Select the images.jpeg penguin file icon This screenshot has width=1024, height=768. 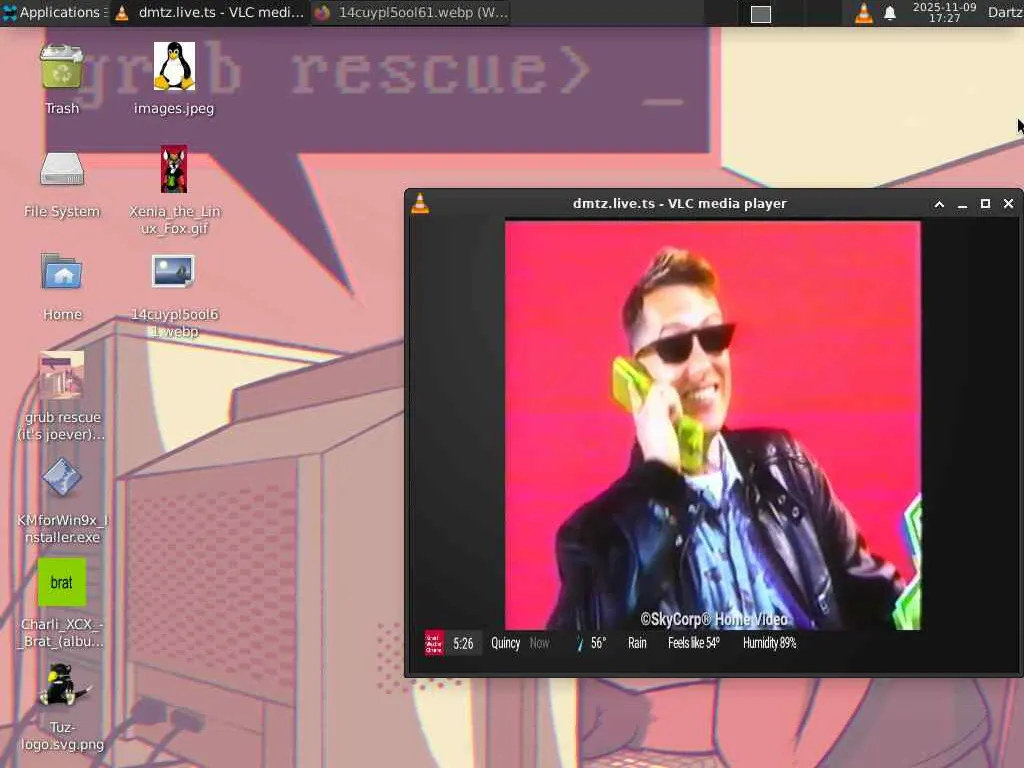pyautogui.click(x=174, y=66)
